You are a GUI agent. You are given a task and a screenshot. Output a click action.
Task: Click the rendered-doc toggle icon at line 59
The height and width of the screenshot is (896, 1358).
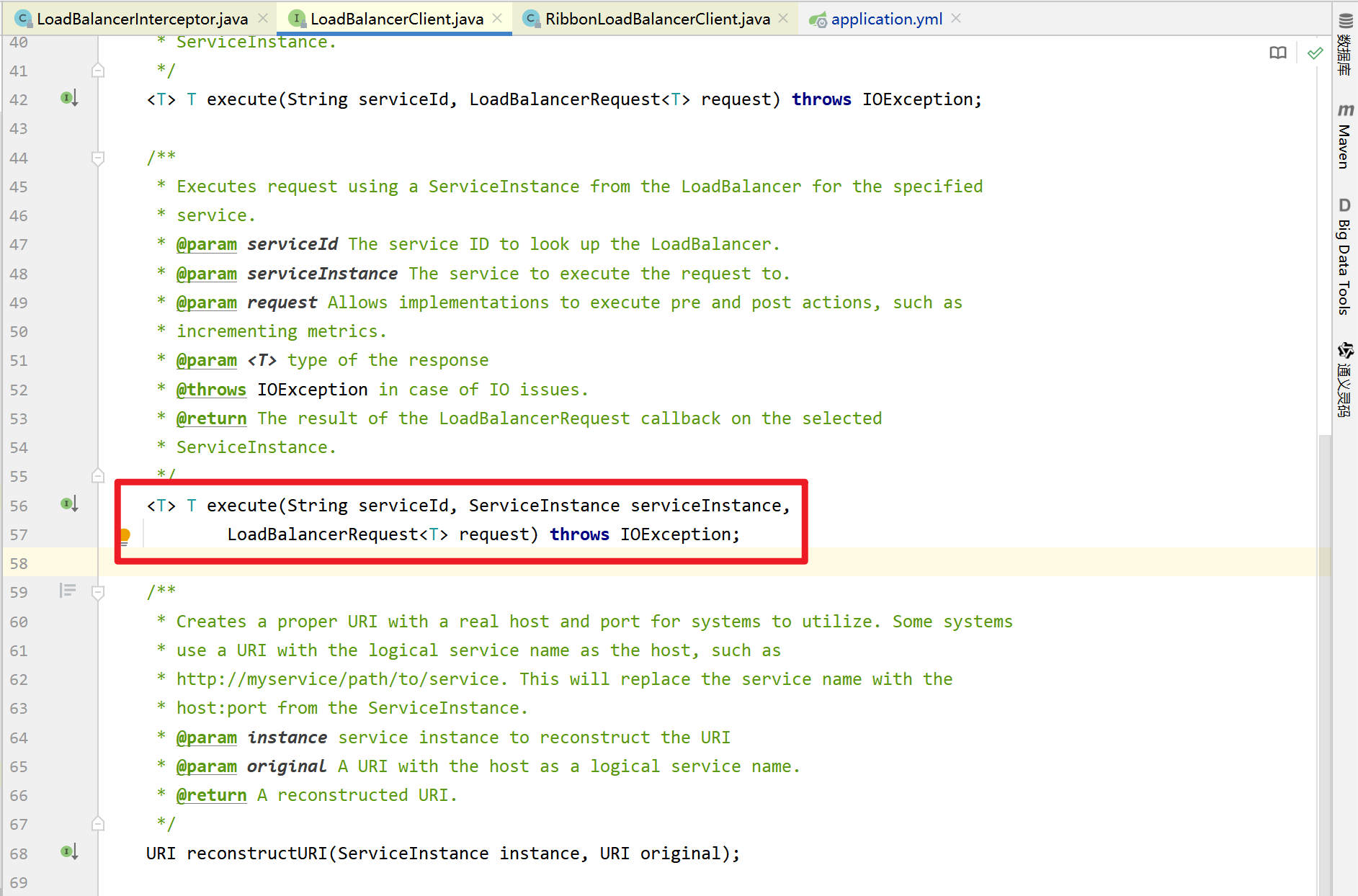coord(68,591)
